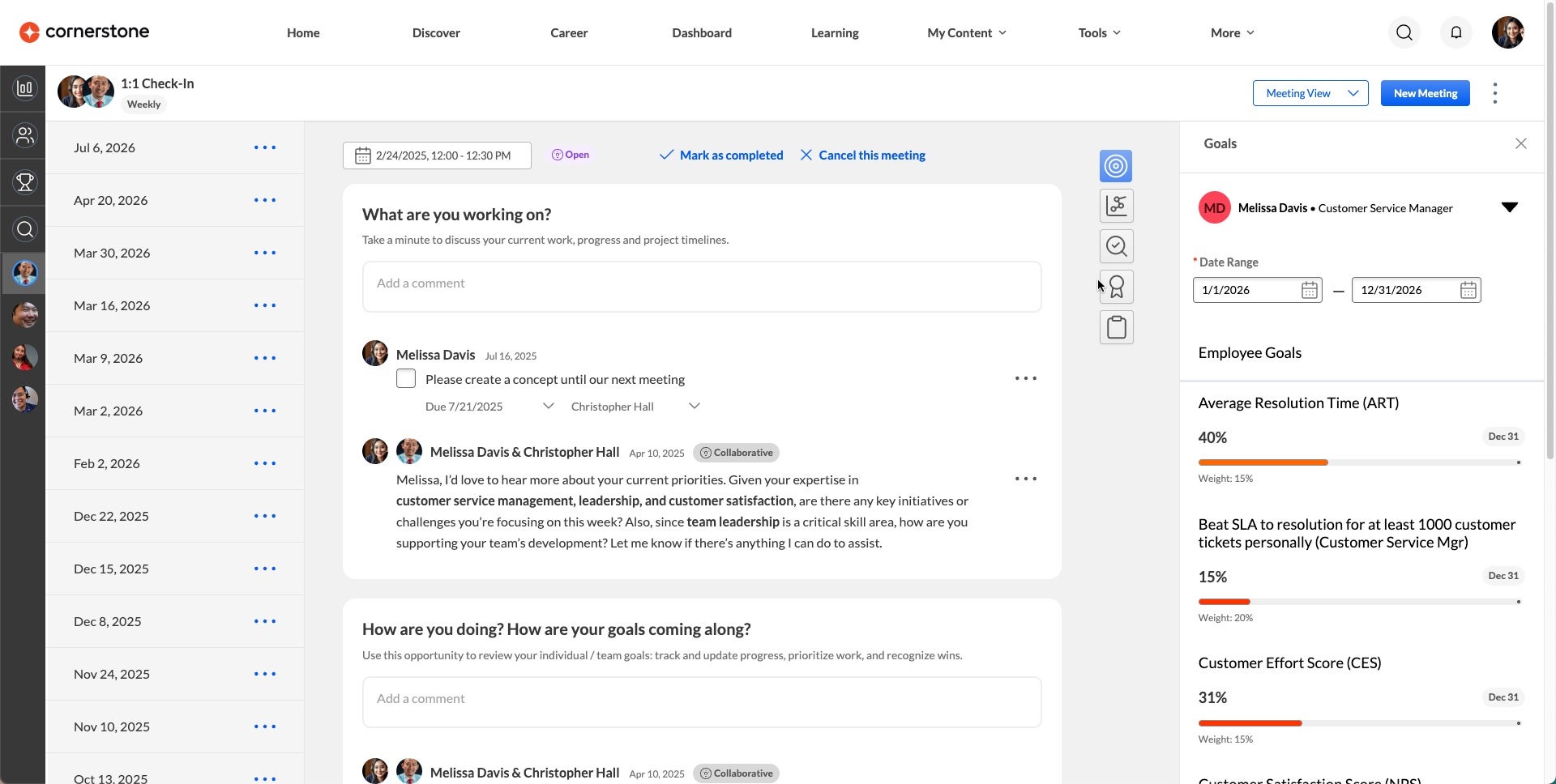Open the Goals target icon panel
This screenshot has width=1556, height=784.
pyautogui.click(x=1116, y=166)
